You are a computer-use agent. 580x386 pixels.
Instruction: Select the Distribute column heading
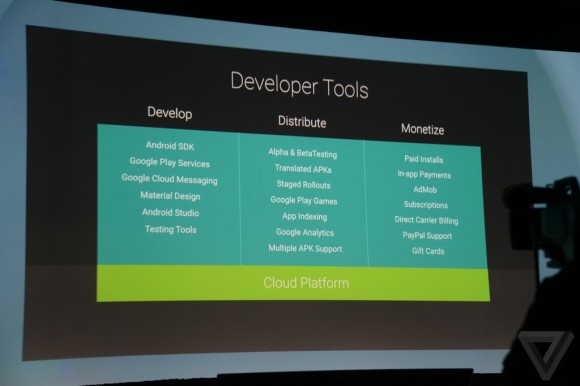302,122
